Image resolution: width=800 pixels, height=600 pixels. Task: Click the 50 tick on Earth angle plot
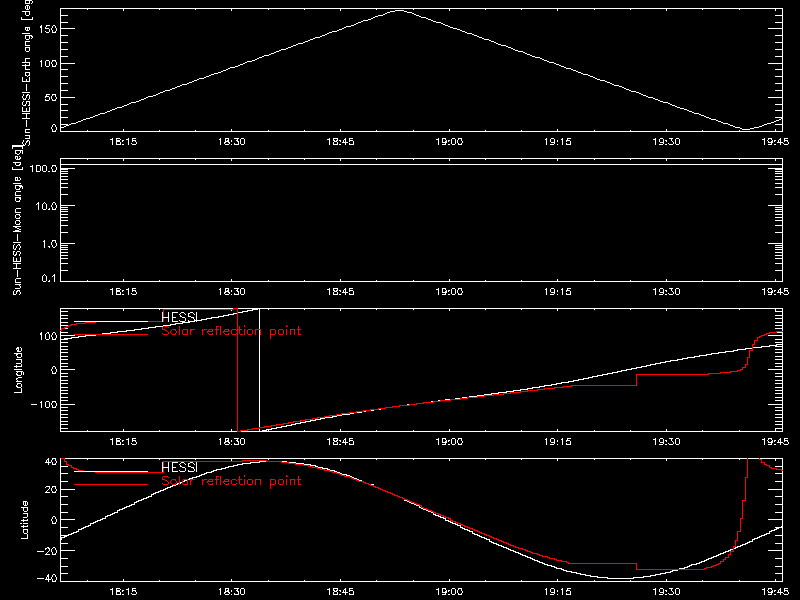click(x=51, y=97)
